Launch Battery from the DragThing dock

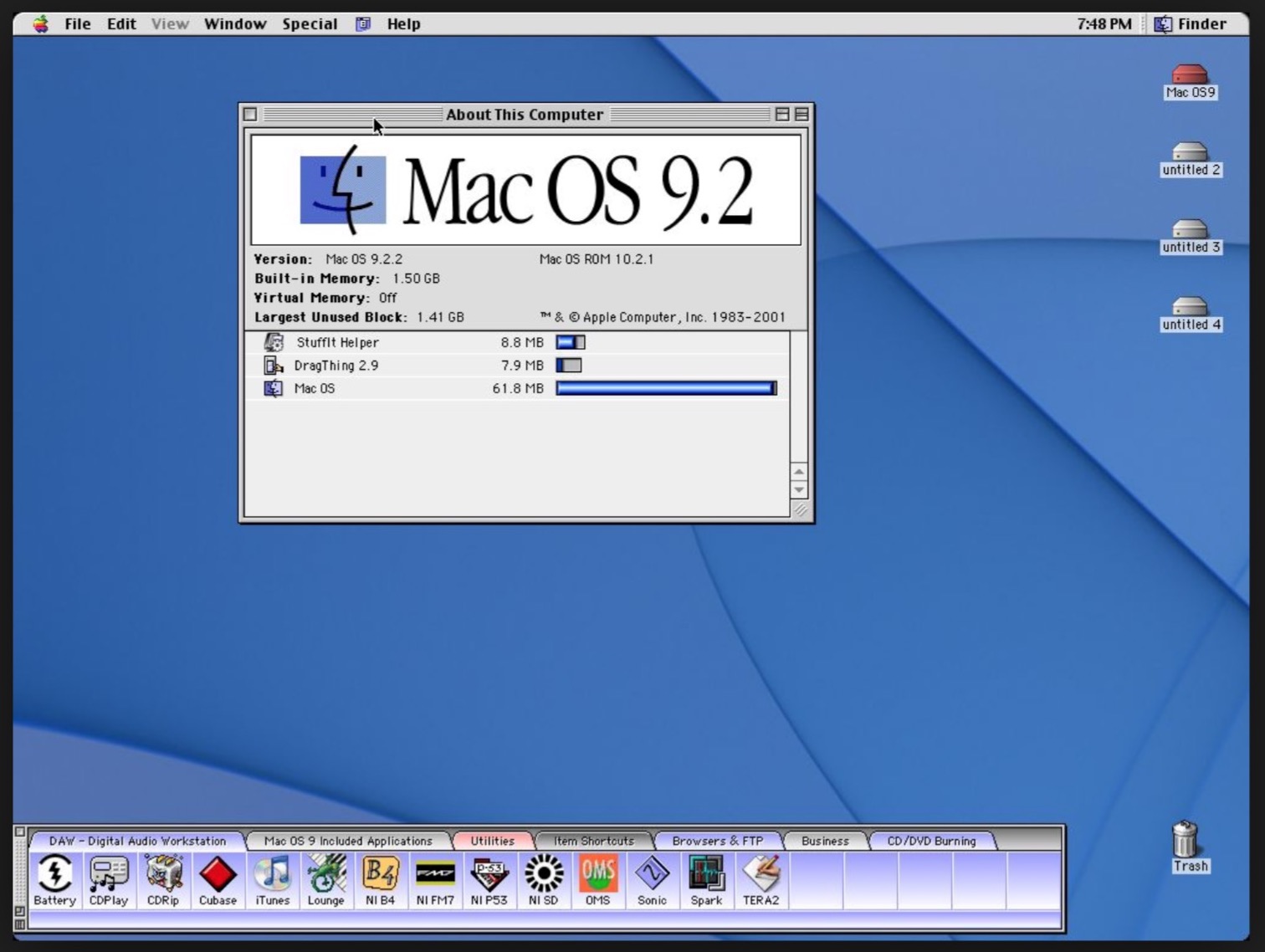(x=55, y=880)
